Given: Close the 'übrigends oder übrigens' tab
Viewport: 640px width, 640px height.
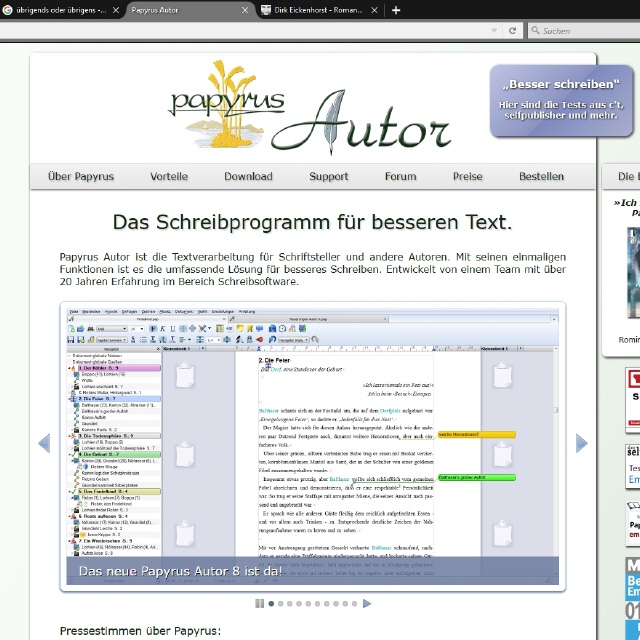Looking at the screenshot, I should coord(116,10).
